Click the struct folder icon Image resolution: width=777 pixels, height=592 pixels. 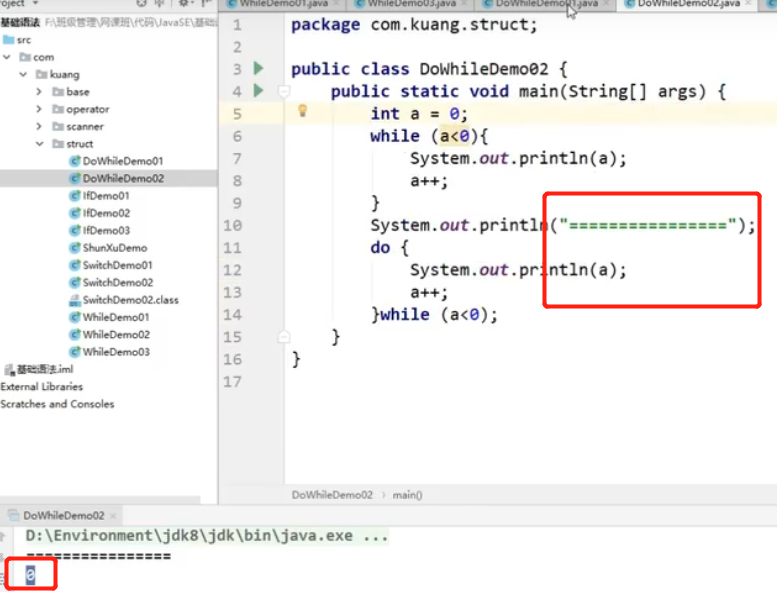pyautogui.click(x=58, y=144)
